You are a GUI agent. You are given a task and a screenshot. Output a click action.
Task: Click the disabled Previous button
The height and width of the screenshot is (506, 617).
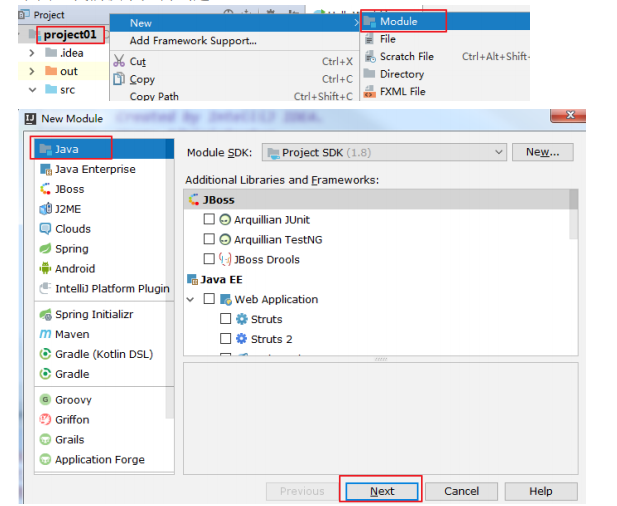302,491
